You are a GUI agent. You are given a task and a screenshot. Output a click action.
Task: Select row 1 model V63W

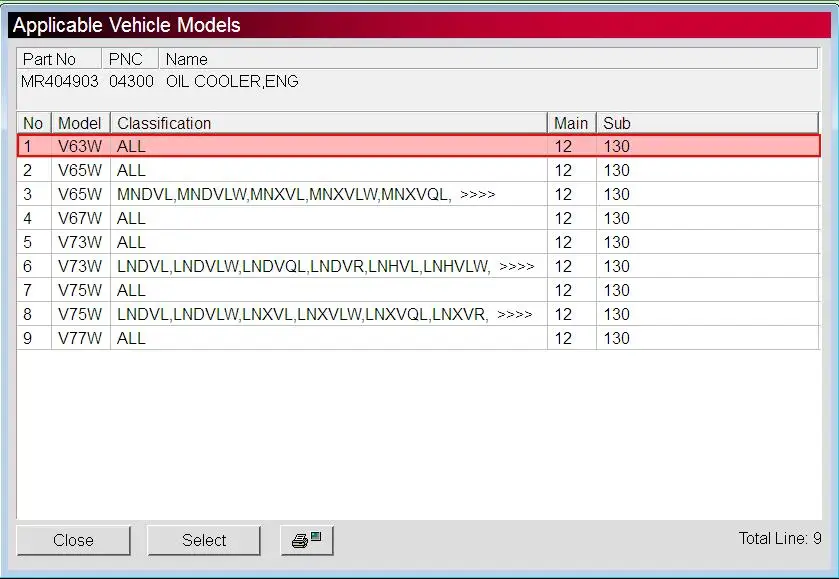[x=418, y=146]
